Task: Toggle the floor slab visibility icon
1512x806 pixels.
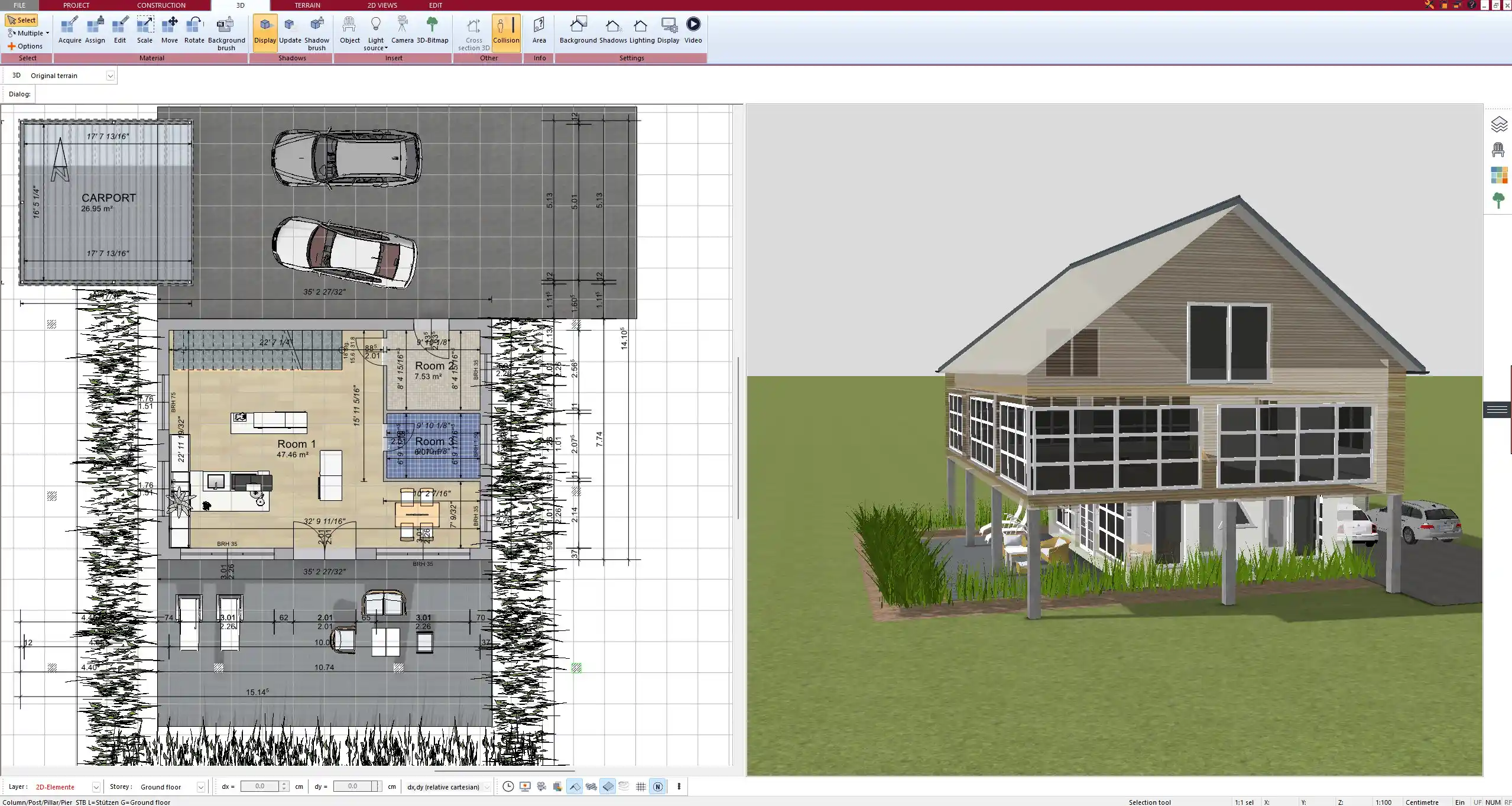Action: tap(608, 786)
